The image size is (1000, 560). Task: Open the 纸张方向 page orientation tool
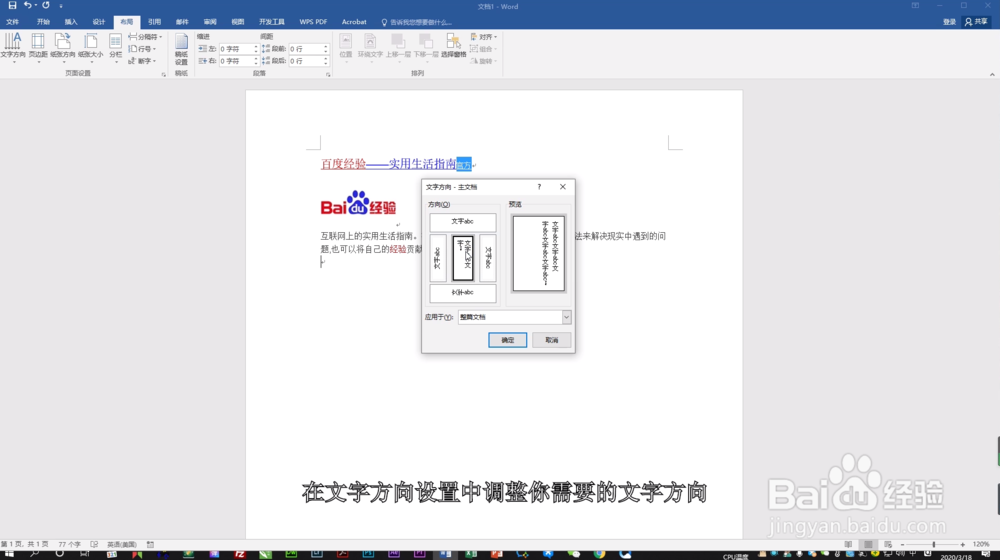click(x=62, y=46)
